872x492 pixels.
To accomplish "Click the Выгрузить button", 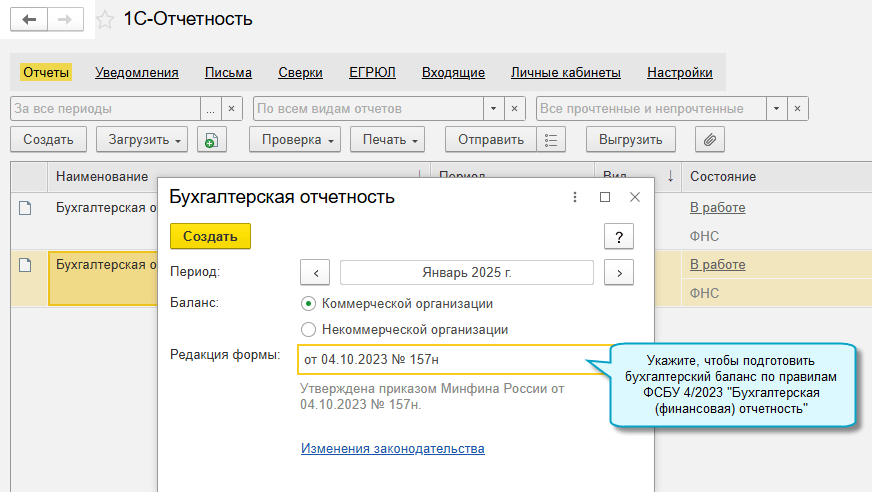I will pos(631,140).
